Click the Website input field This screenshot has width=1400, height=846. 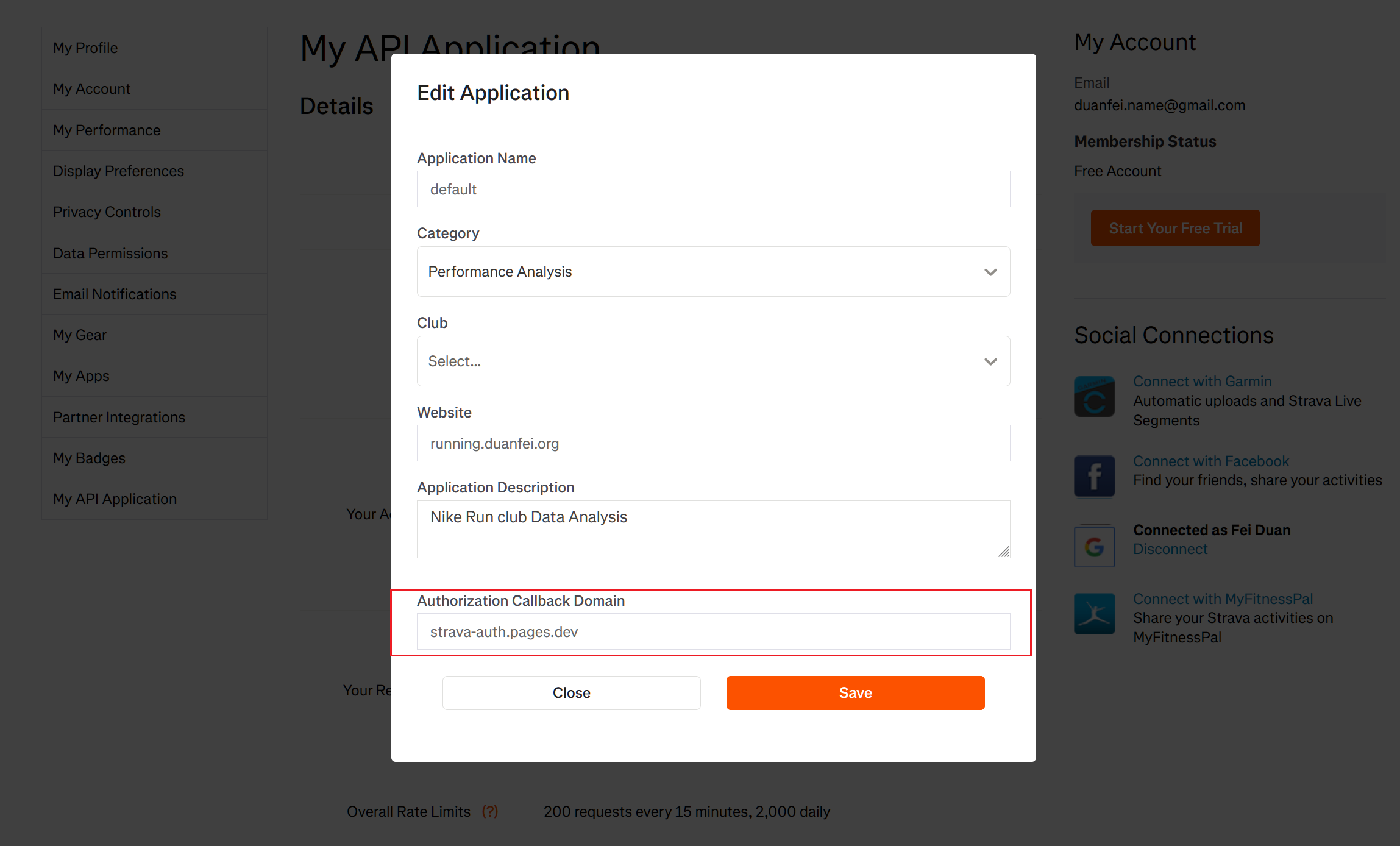pyautogui.click(x=713, y=443)
